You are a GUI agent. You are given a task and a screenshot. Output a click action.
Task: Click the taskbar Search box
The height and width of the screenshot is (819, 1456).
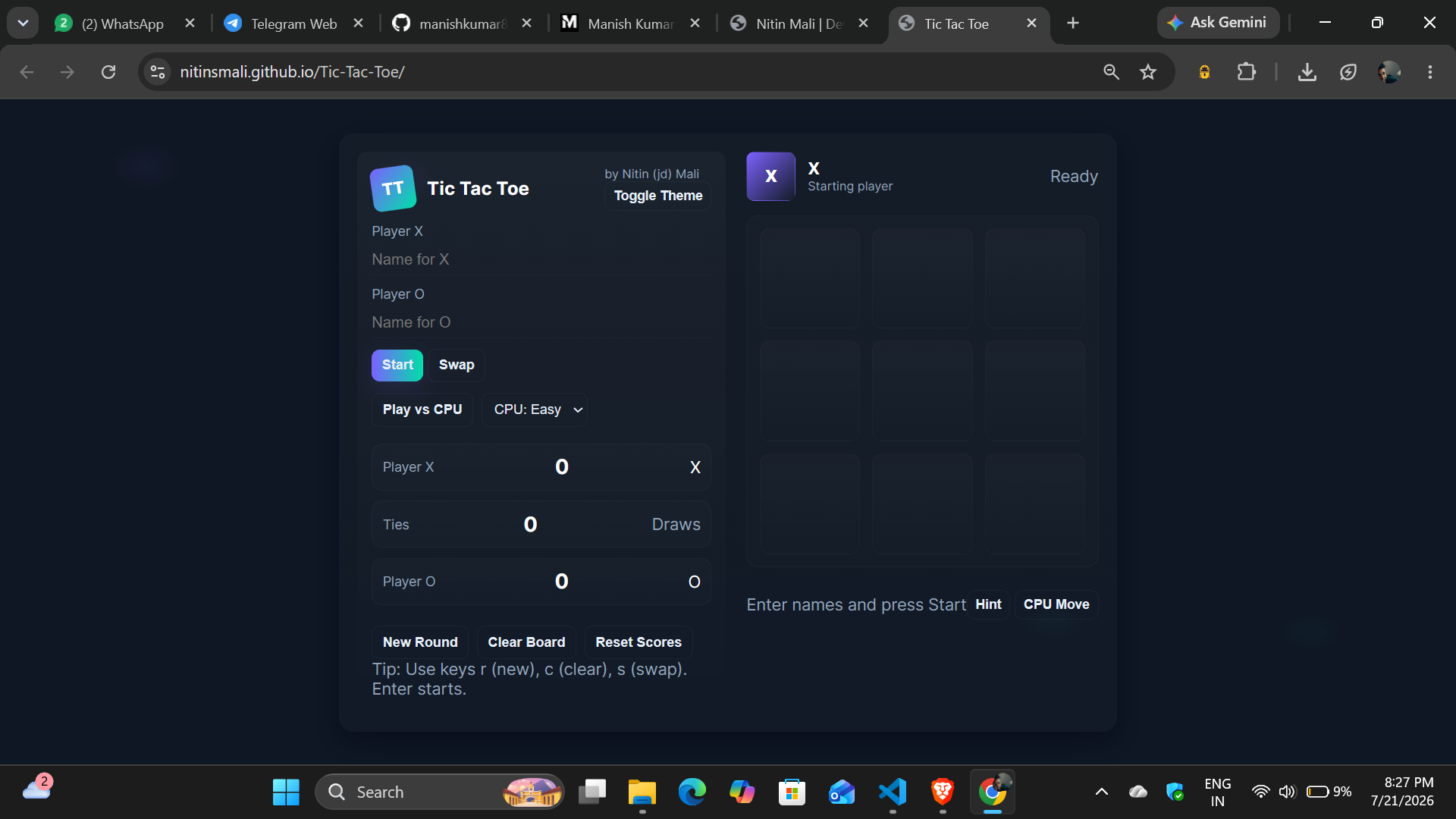pos(440,792)
